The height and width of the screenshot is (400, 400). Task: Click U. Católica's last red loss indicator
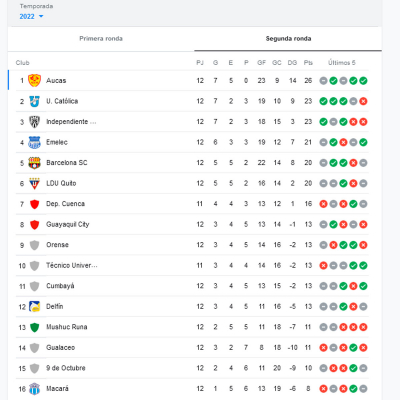pos(363,101)
